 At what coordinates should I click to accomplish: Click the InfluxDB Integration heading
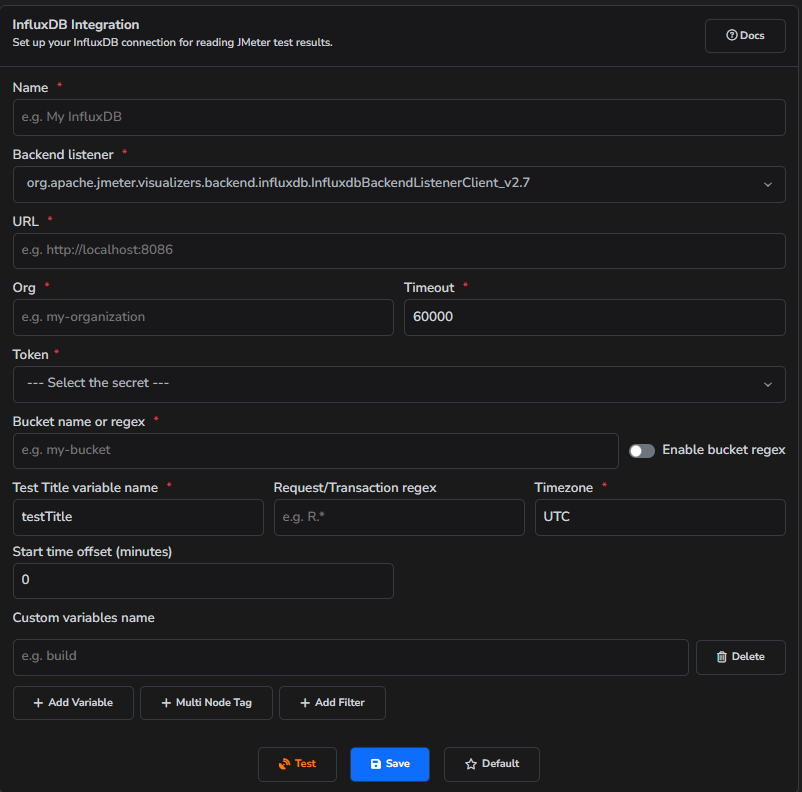[x=76, y=25]
